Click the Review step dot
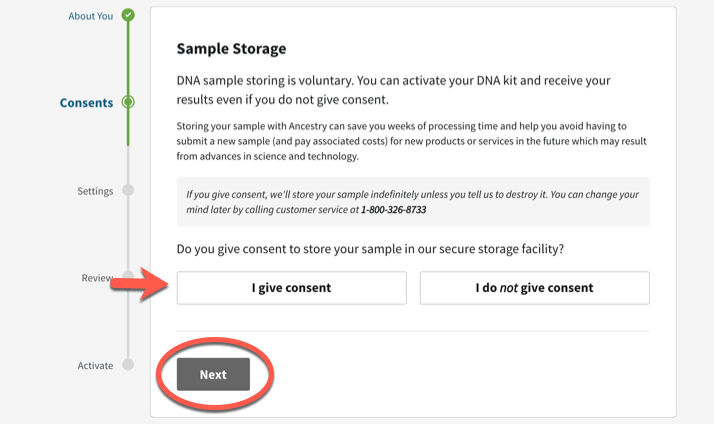Viewport: 714px width, 424px height. [x=128, y=275]
